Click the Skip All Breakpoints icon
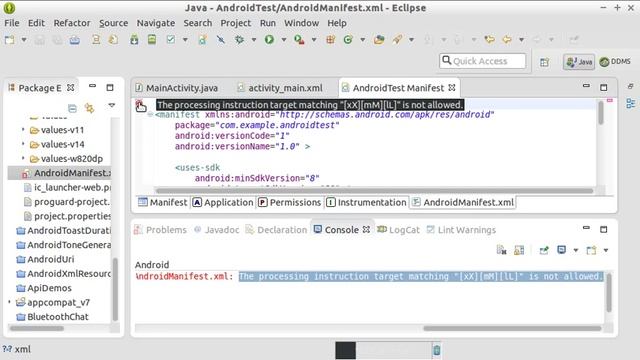The height and width of the screenshot is (360, 640). pyautogui.click(x=221, y=40)
